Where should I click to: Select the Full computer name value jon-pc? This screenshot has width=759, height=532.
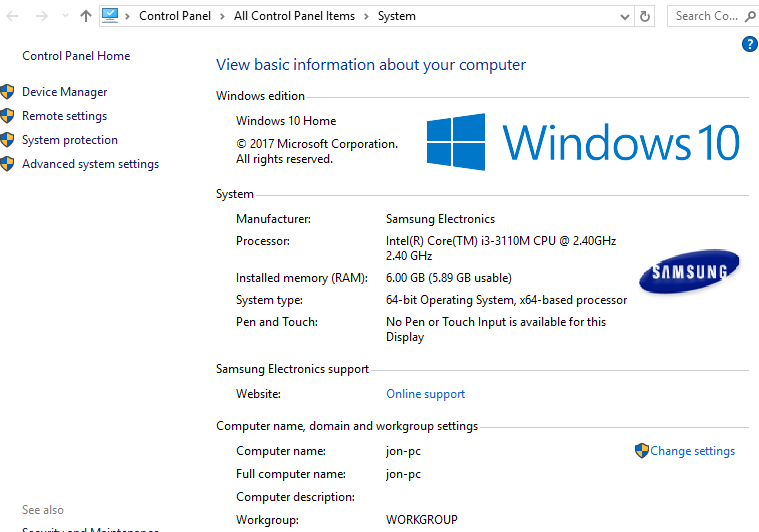403,474
